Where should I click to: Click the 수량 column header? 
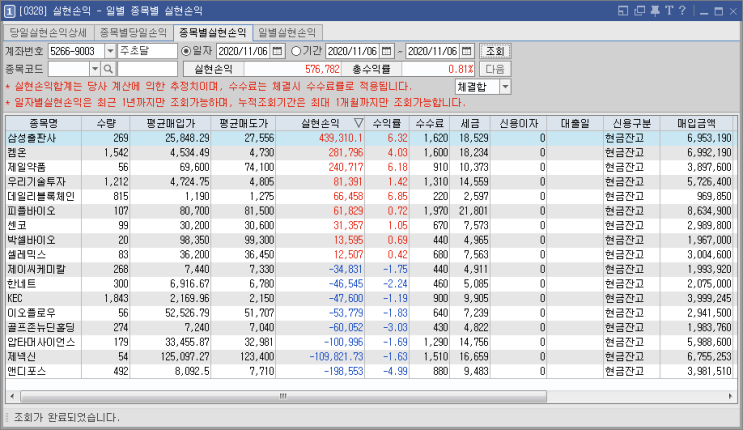point(106,123)
